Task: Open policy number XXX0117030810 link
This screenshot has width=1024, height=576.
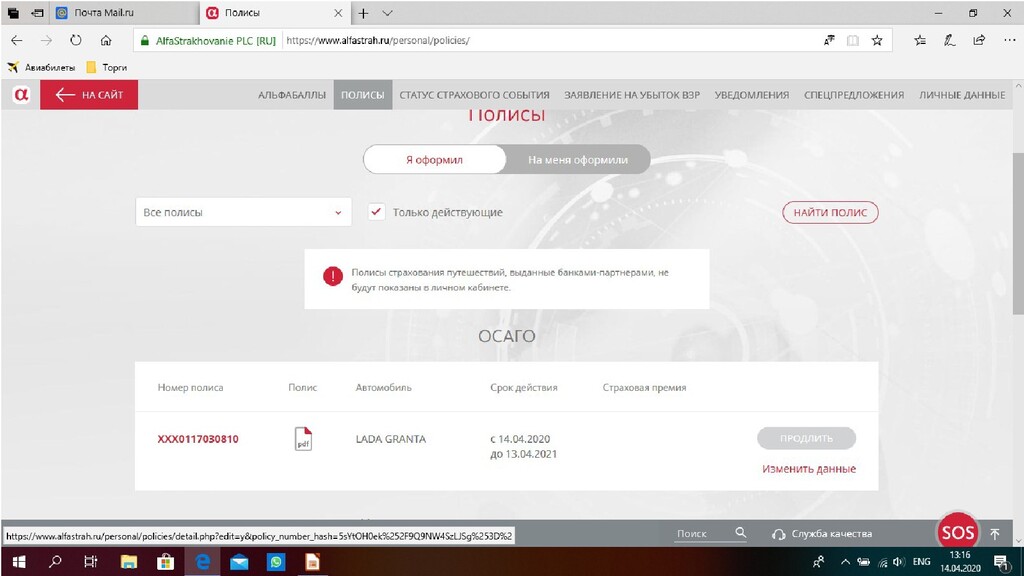Action: point(198,439)
